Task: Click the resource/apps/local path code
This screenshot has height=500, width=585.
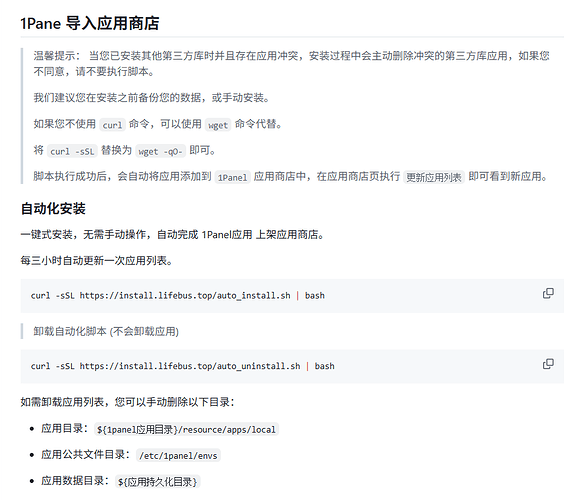Action: [x=186, y=429]
